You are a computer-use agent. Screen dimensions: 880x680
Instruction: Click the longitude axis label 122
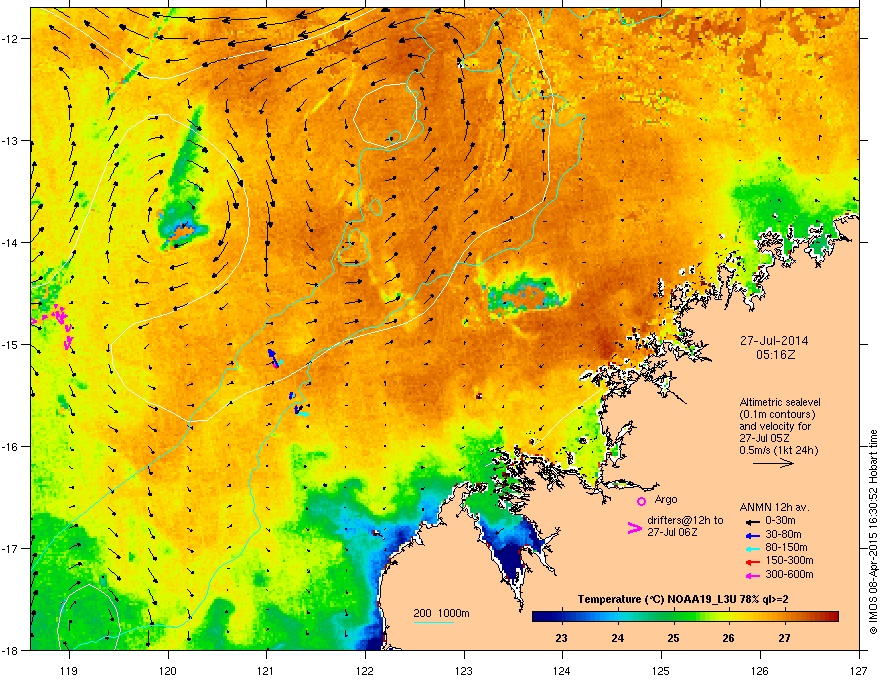[x=365, y=670]
